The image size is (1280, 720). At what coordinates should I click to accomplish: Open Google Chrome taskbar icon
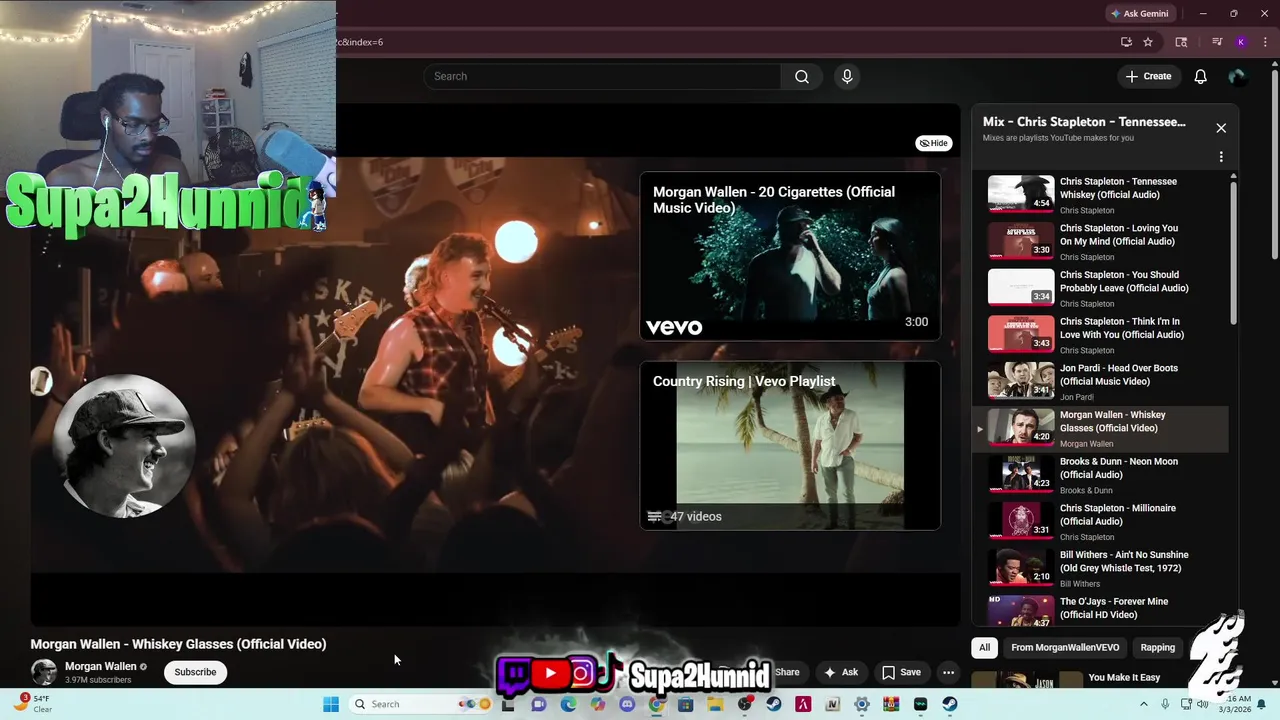[x=656, y=704]
